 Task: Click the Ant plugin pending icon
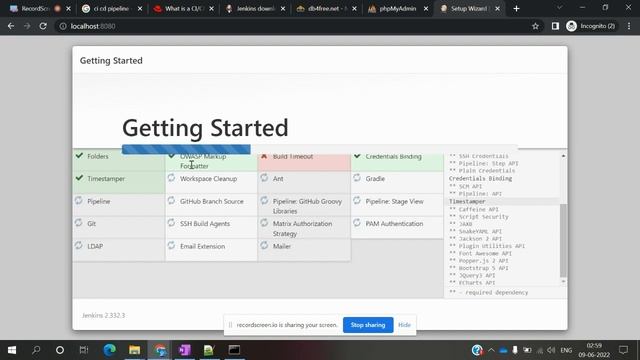(x=264, y=178)
